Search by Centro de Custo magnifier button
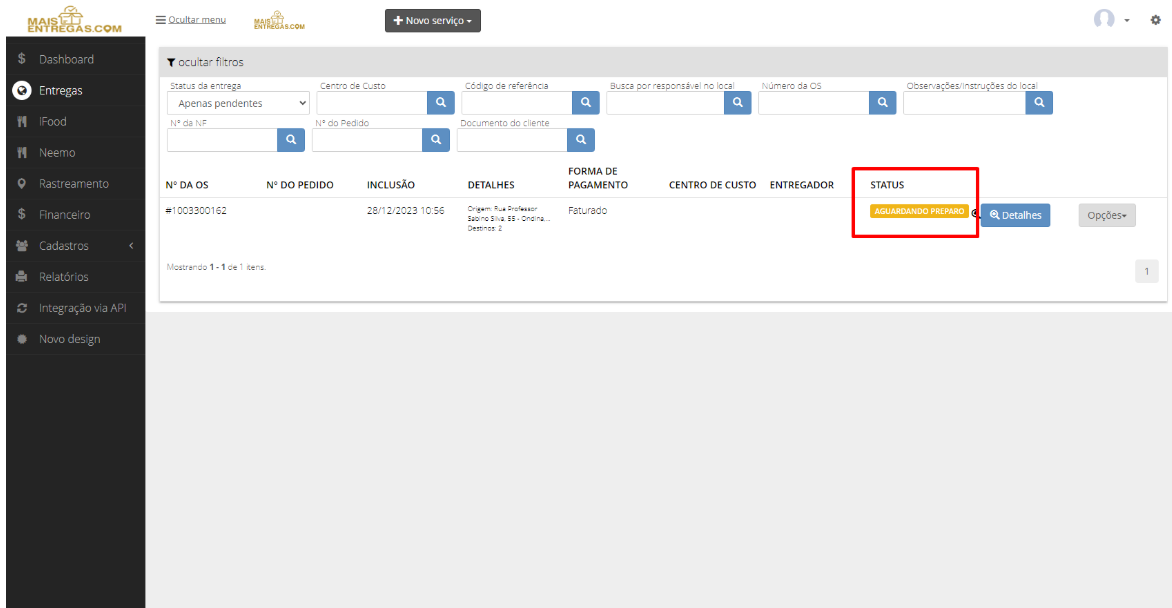 [441, 102]
